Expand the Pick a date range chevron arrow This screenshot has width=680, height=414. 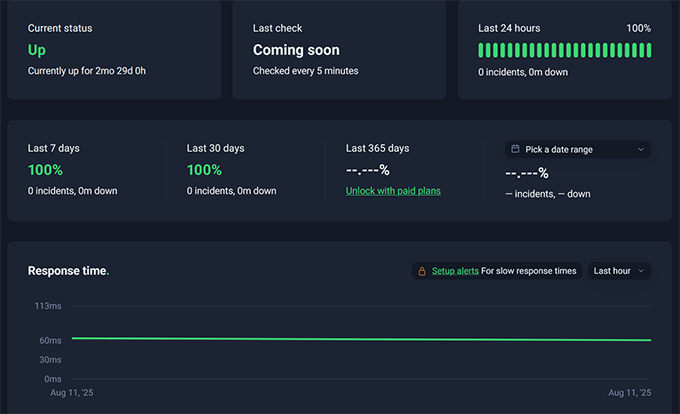click(640, 149)
